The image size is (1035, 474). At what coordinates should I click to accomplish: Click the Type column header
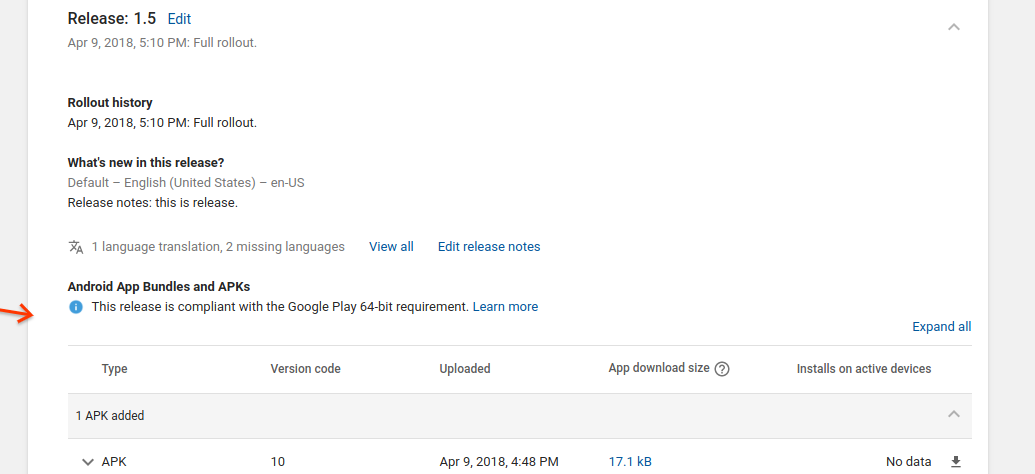(115, 369)
